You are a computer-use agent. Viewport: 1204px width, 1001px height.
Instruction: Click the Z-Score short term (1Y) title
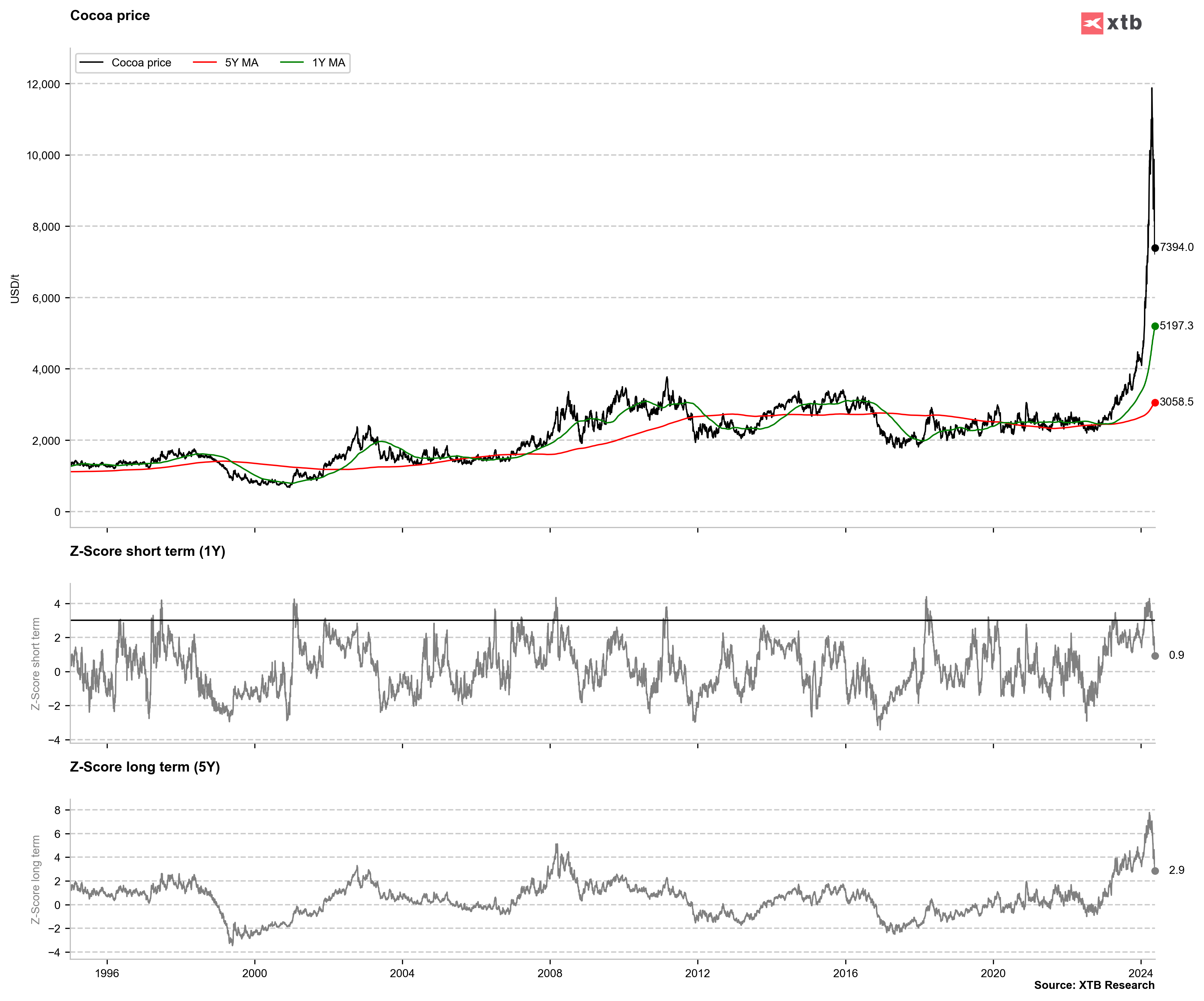pyautogui.click(x=147, y=551)
